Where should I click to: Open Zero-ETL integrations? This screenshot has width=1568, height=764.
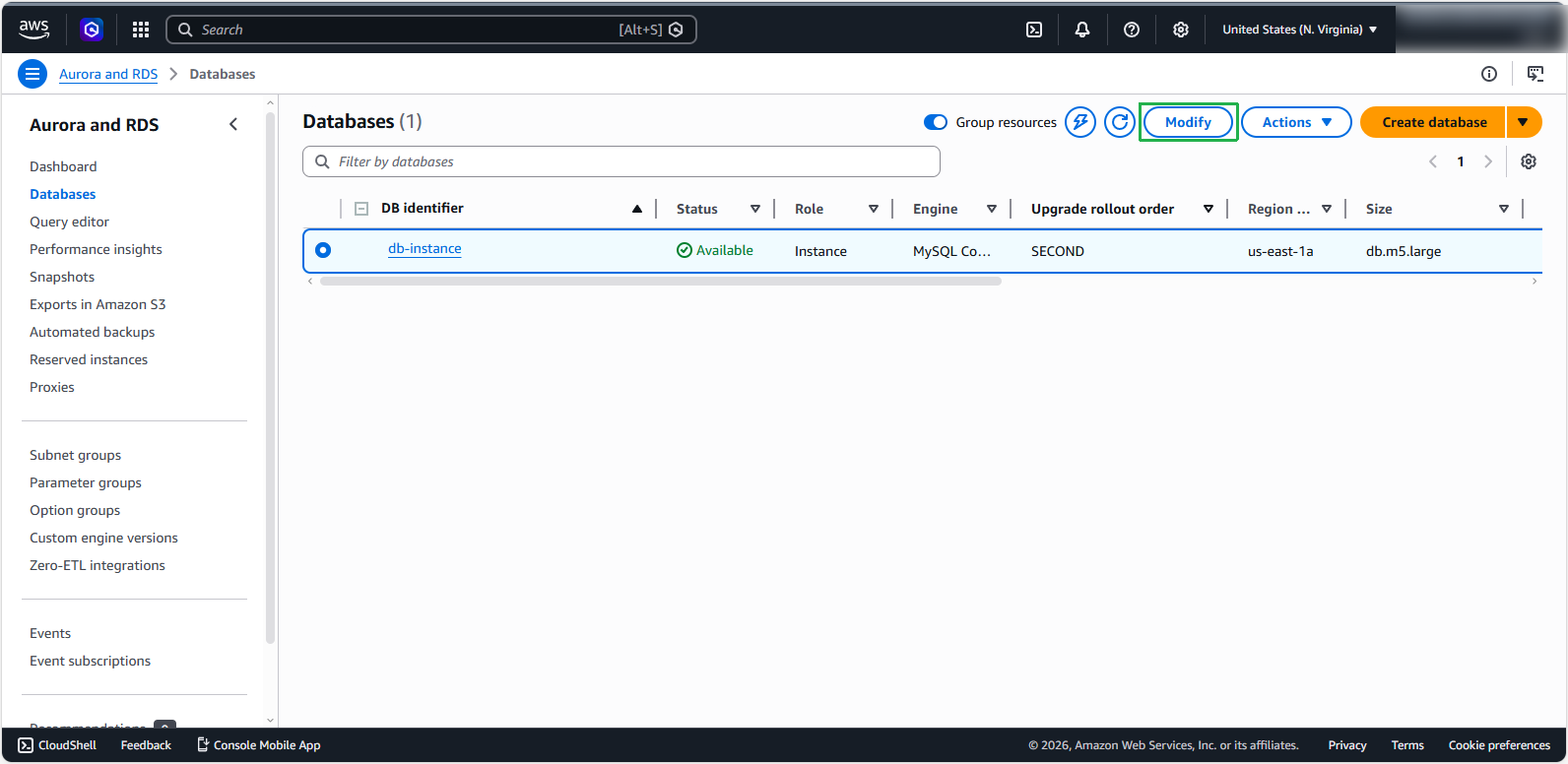pos(98,565)
